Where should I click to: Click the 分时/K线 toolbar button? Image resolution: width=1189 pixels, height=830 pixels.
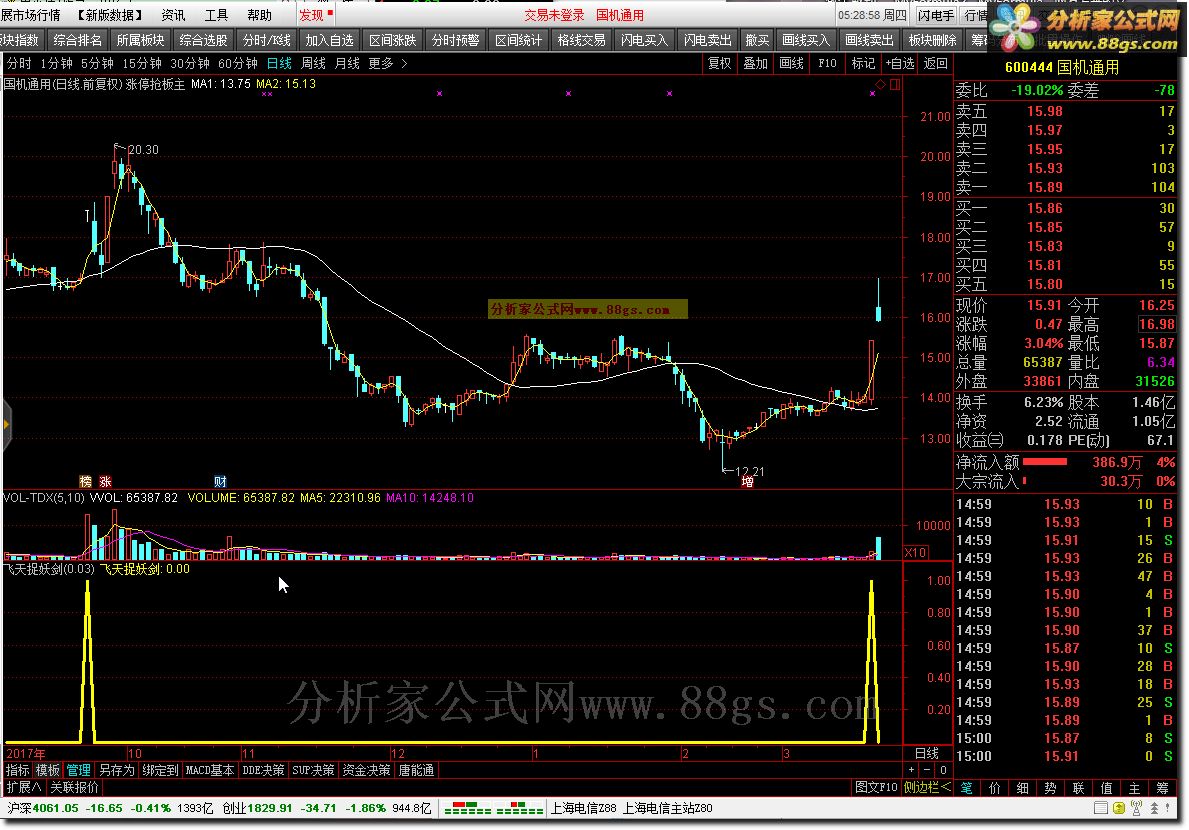click(266, 40)
